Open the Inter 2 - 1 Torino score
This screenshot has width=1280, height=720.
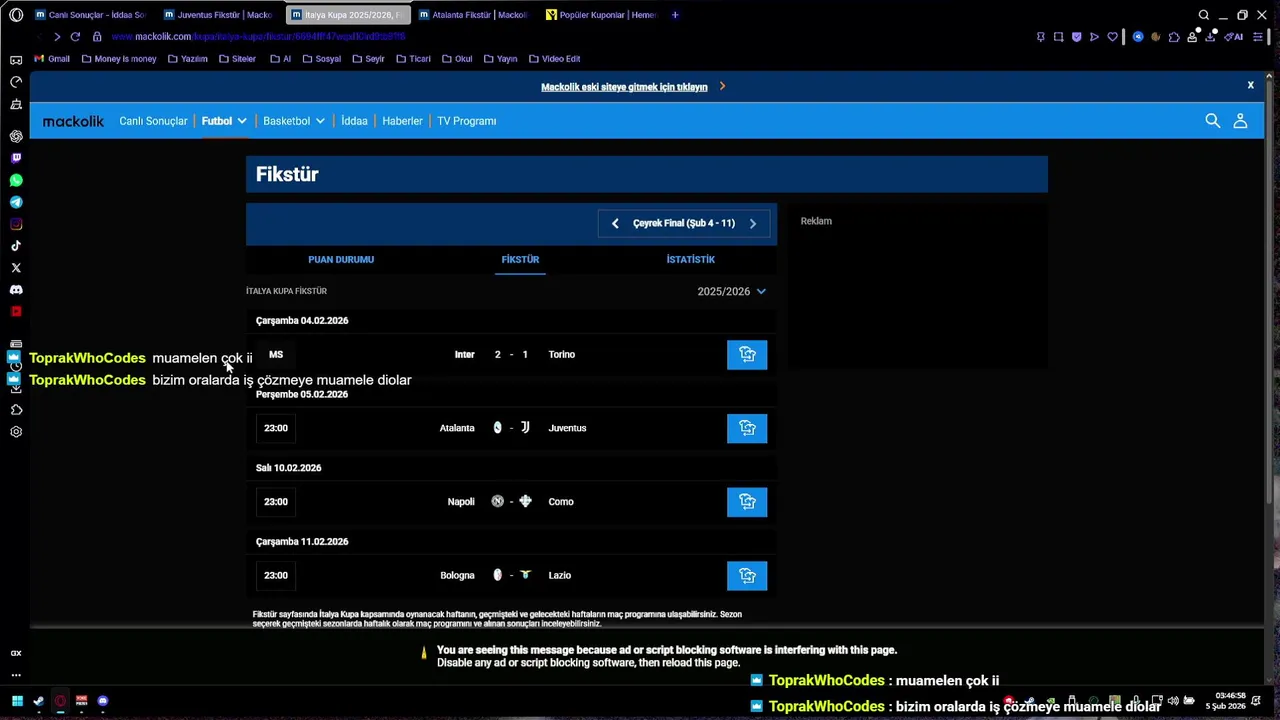click(511, 354)
